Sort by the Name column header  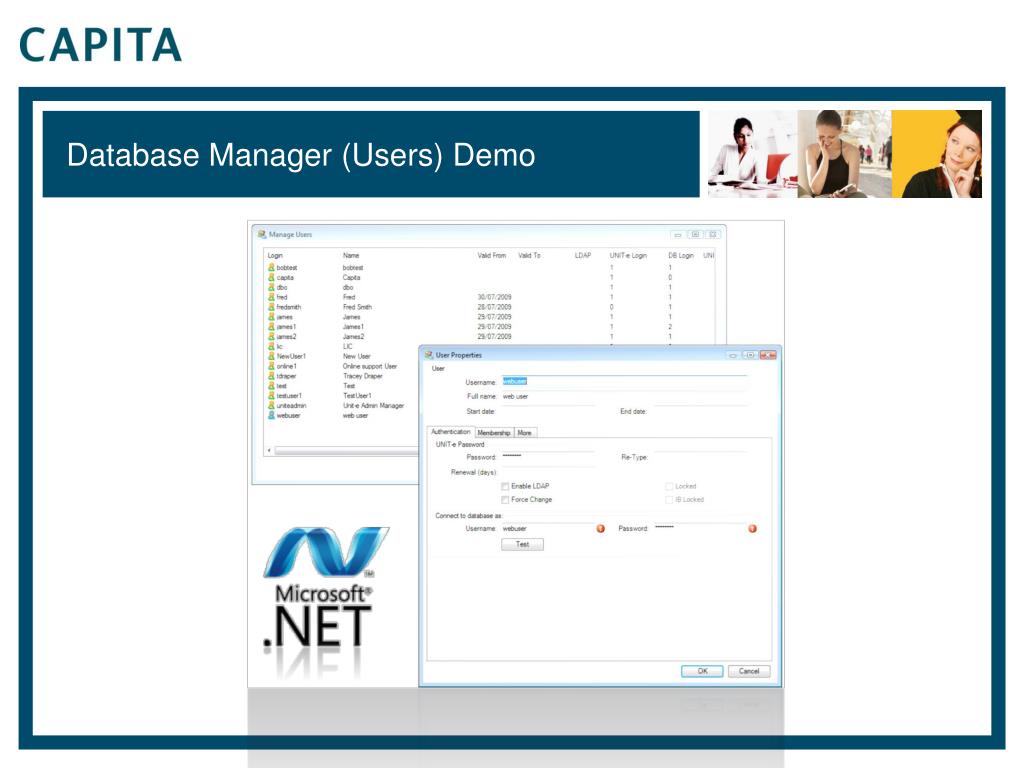[x=351, y=255]
